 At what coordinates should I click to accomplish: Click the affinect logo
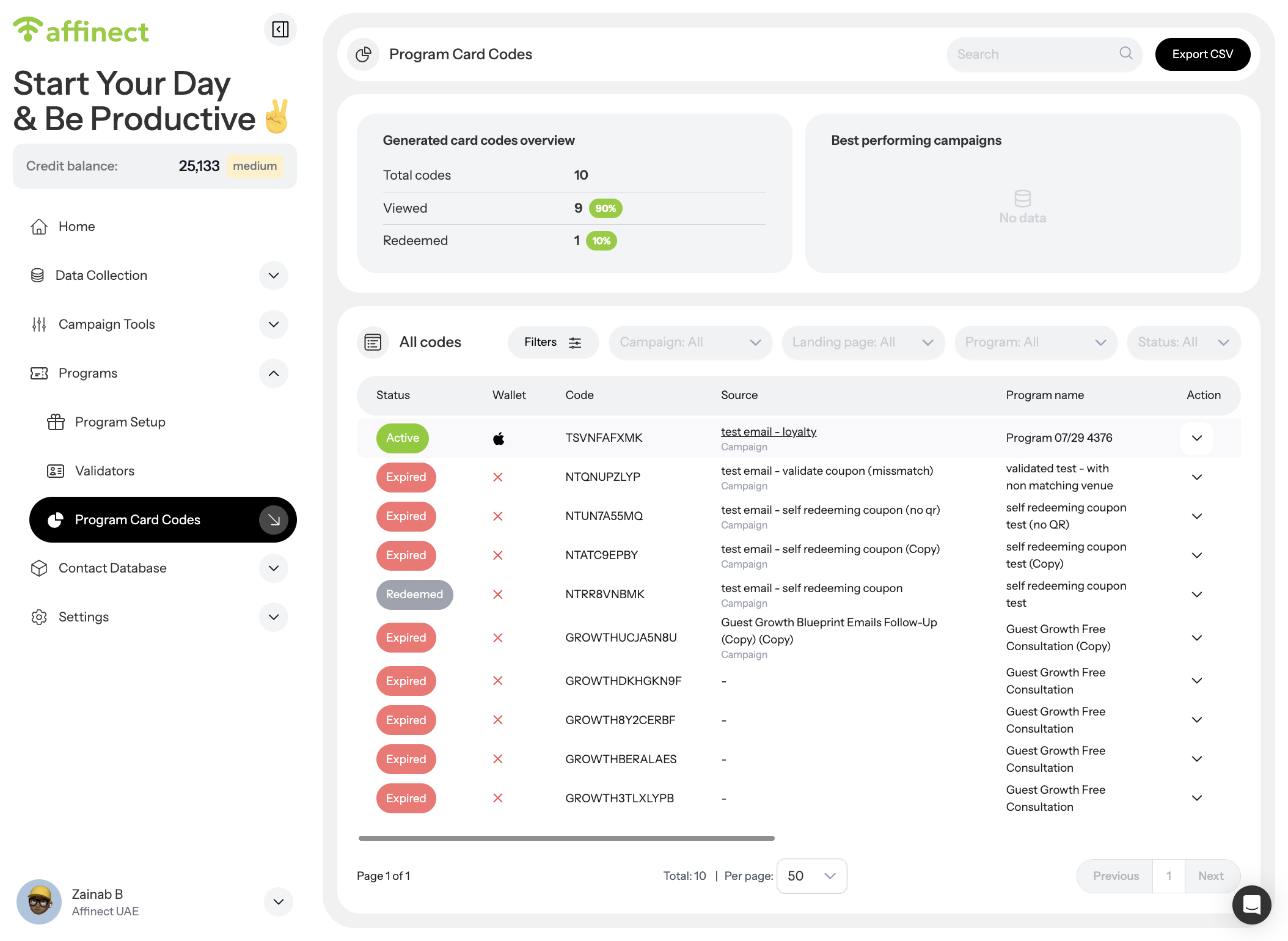click(x=81, y=30)
